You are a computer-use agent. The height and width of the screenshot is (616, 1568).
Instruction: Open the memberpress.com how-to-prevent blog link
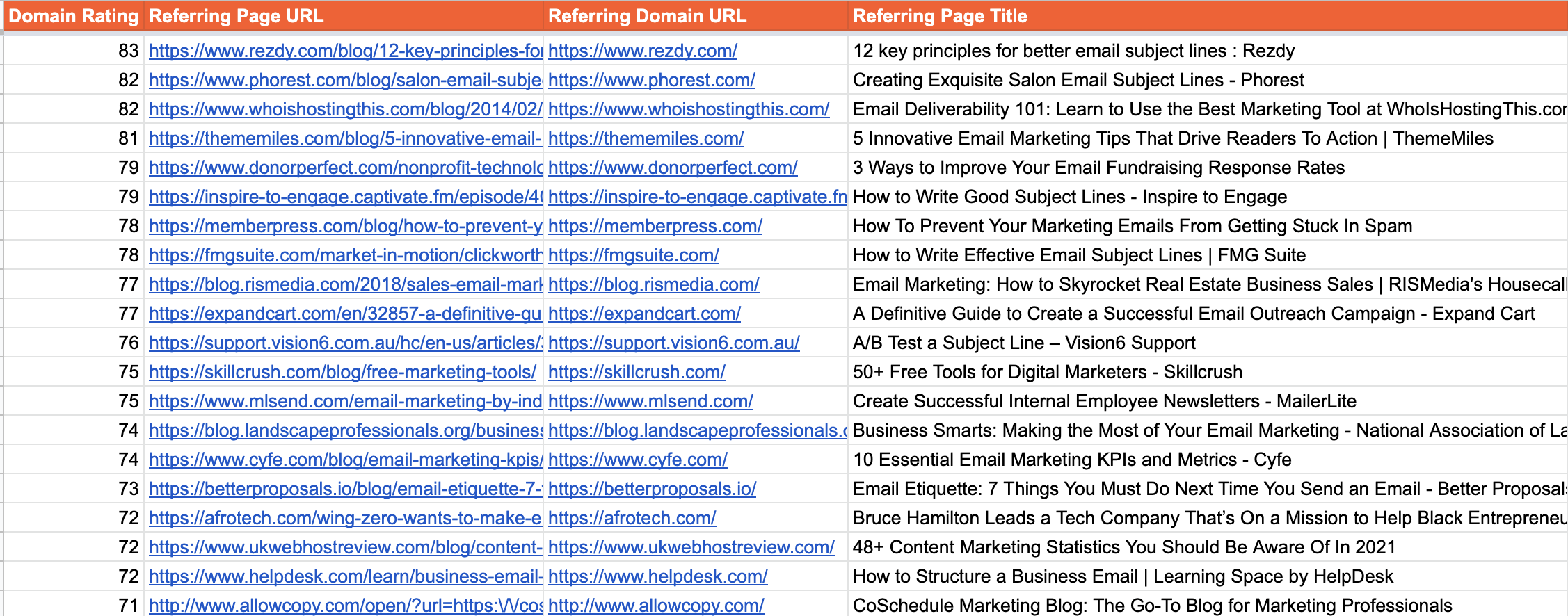tap(345, 226)
